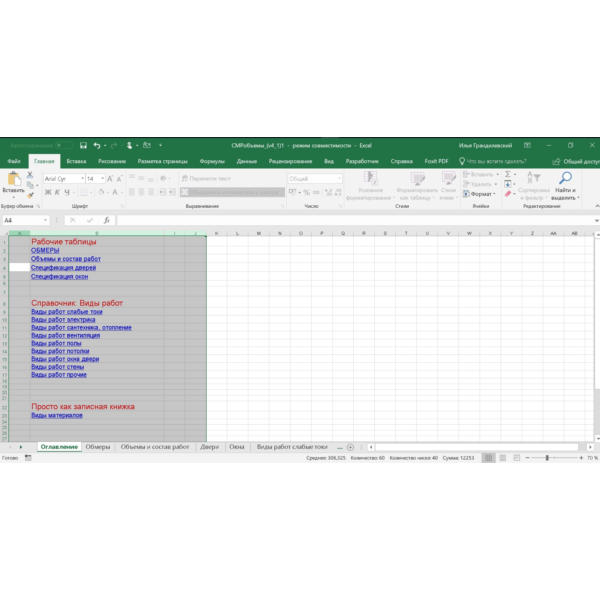The image size is (600, 600).
Task: Decrease the font size with the smaller A icon
Action: (x=119, y=179)
